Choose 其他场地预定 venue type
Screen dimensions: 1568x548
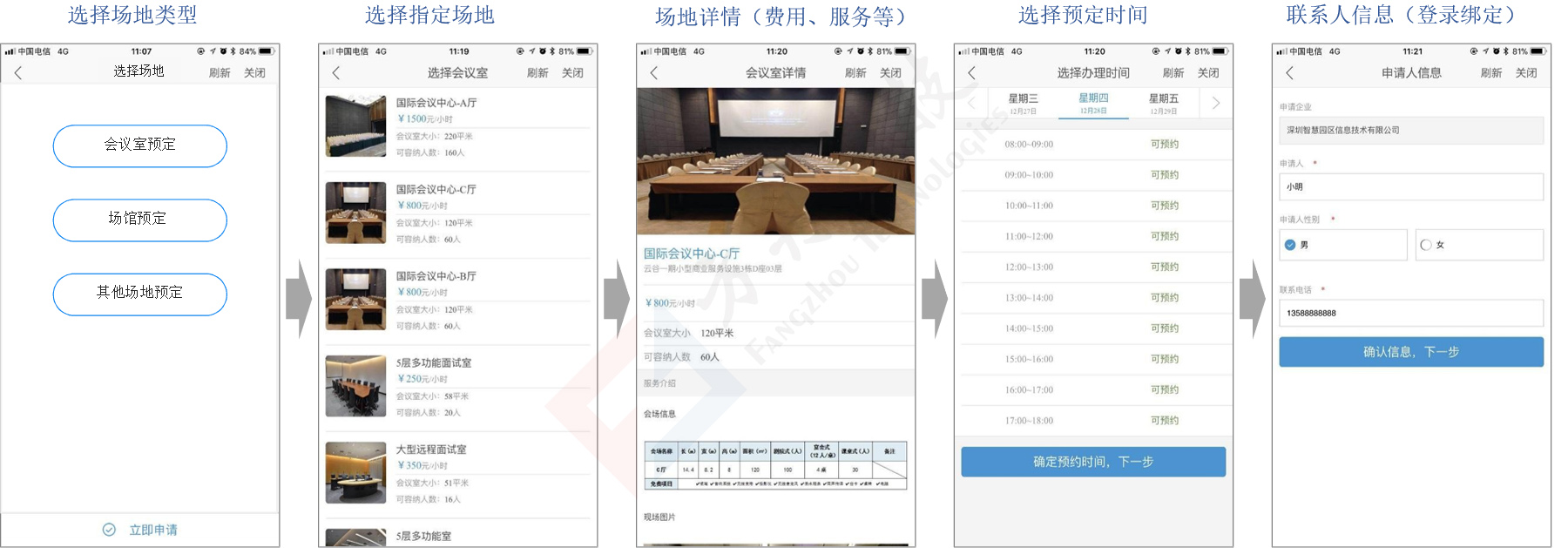click(140, 294)
